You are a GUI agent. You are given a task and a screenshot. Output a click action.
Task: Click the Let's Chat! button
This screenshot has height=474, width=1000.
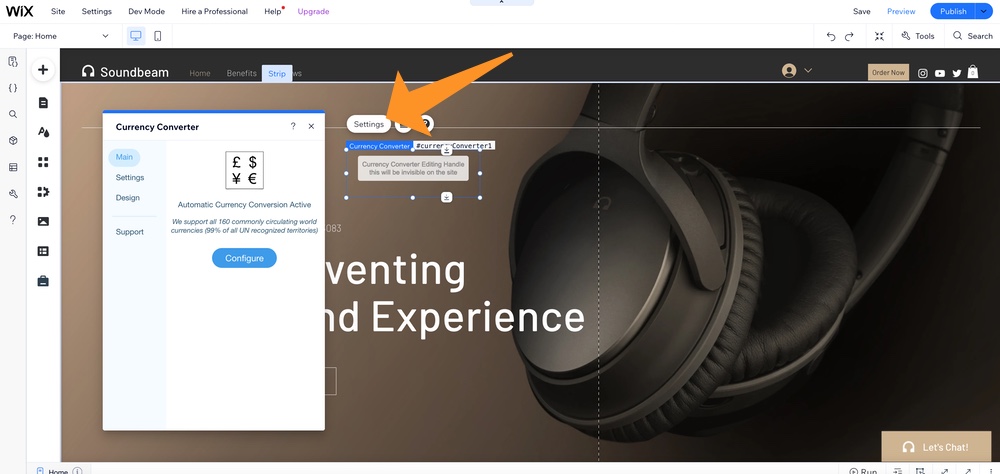[936, 447]
